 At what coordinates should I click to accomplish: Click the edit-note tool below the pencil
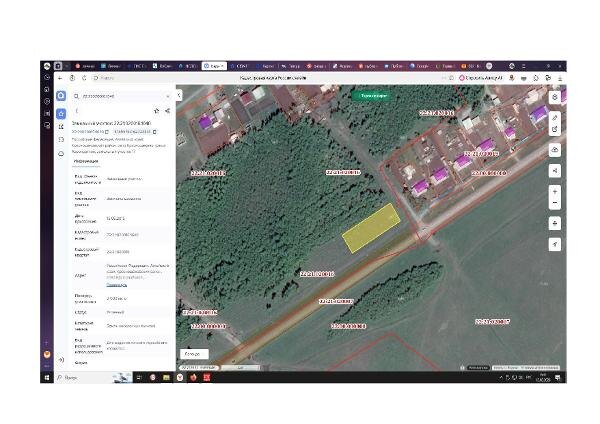(555, 129)
